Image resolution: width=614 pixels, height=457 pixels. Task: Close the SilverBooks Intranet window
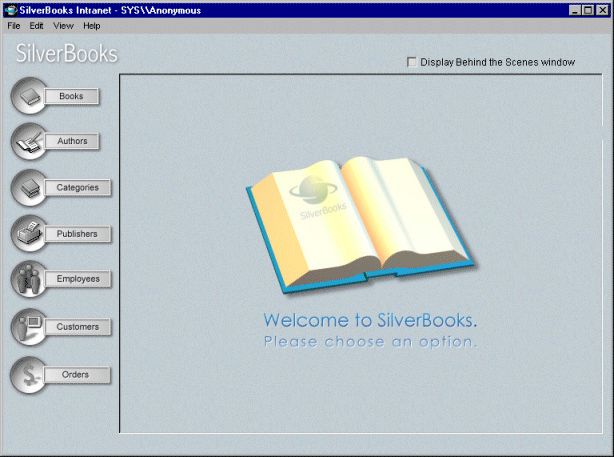pyautogui.click(x=602, y=10)
